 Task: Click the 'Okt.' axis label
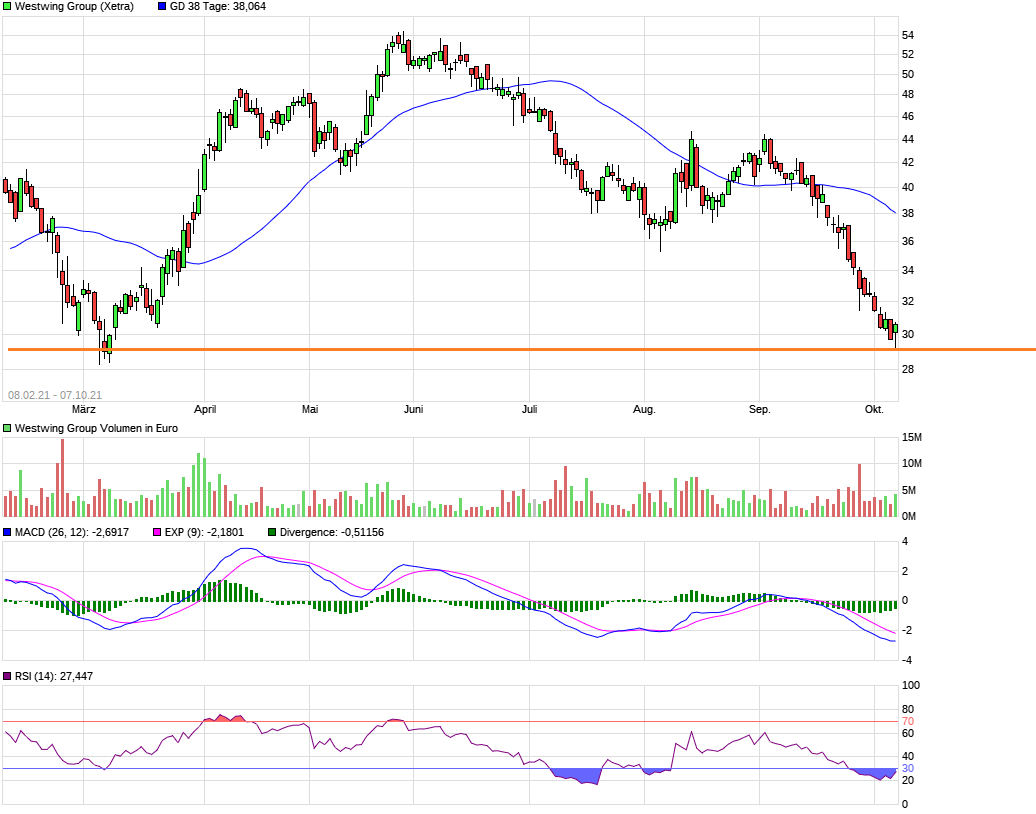pos(874,410)
